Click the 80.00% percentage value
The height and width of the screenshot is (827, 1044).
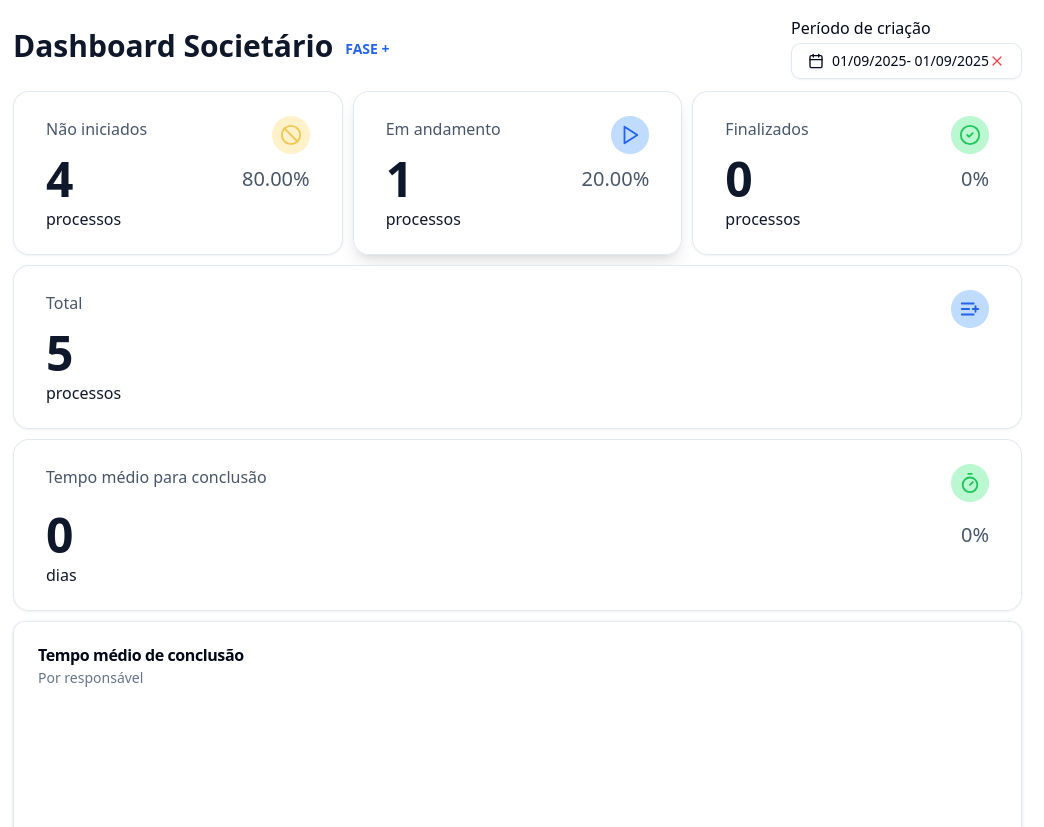coord(275,180)
